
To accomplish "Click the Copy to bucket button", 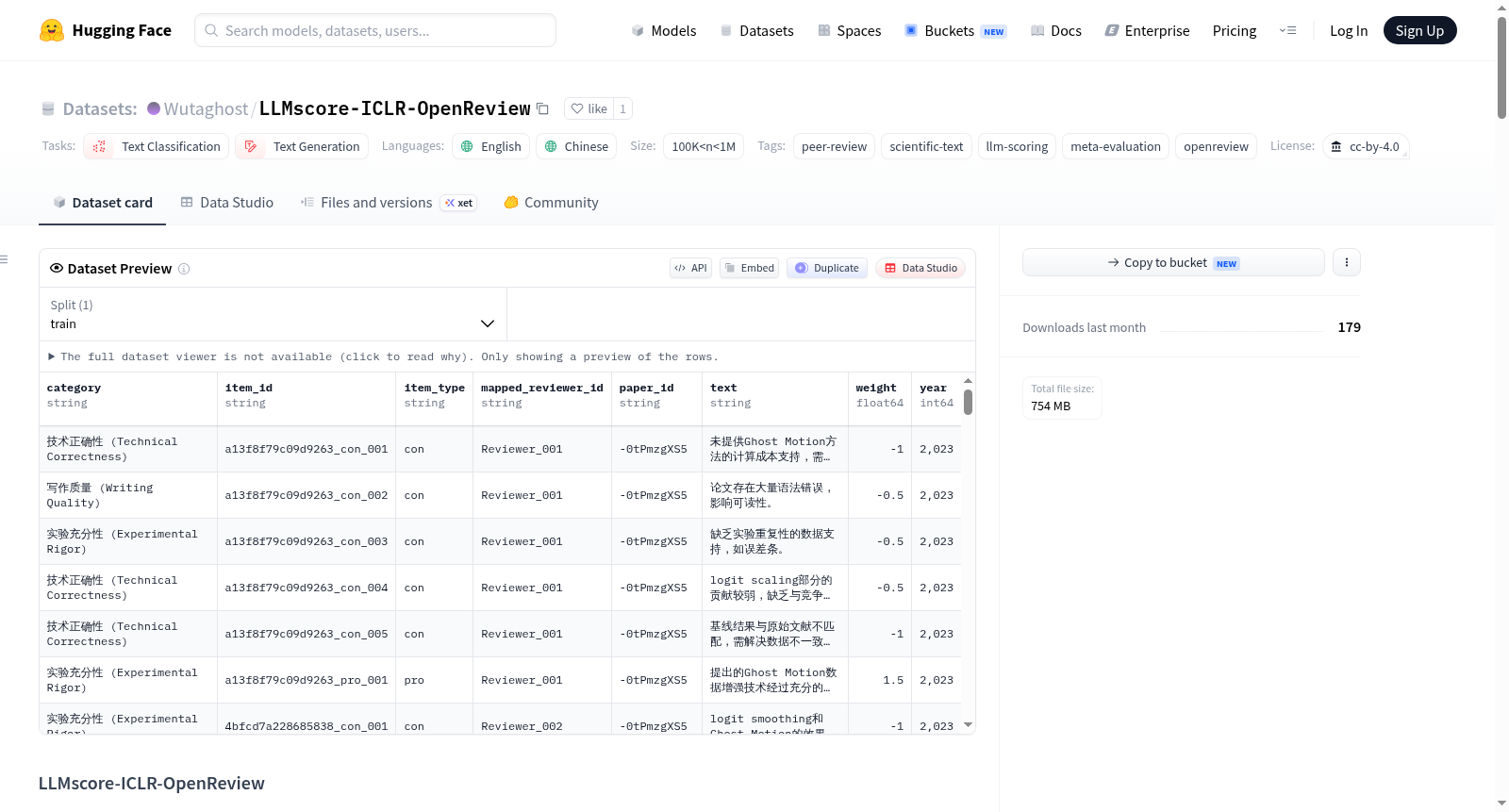I will (1173, 262).
